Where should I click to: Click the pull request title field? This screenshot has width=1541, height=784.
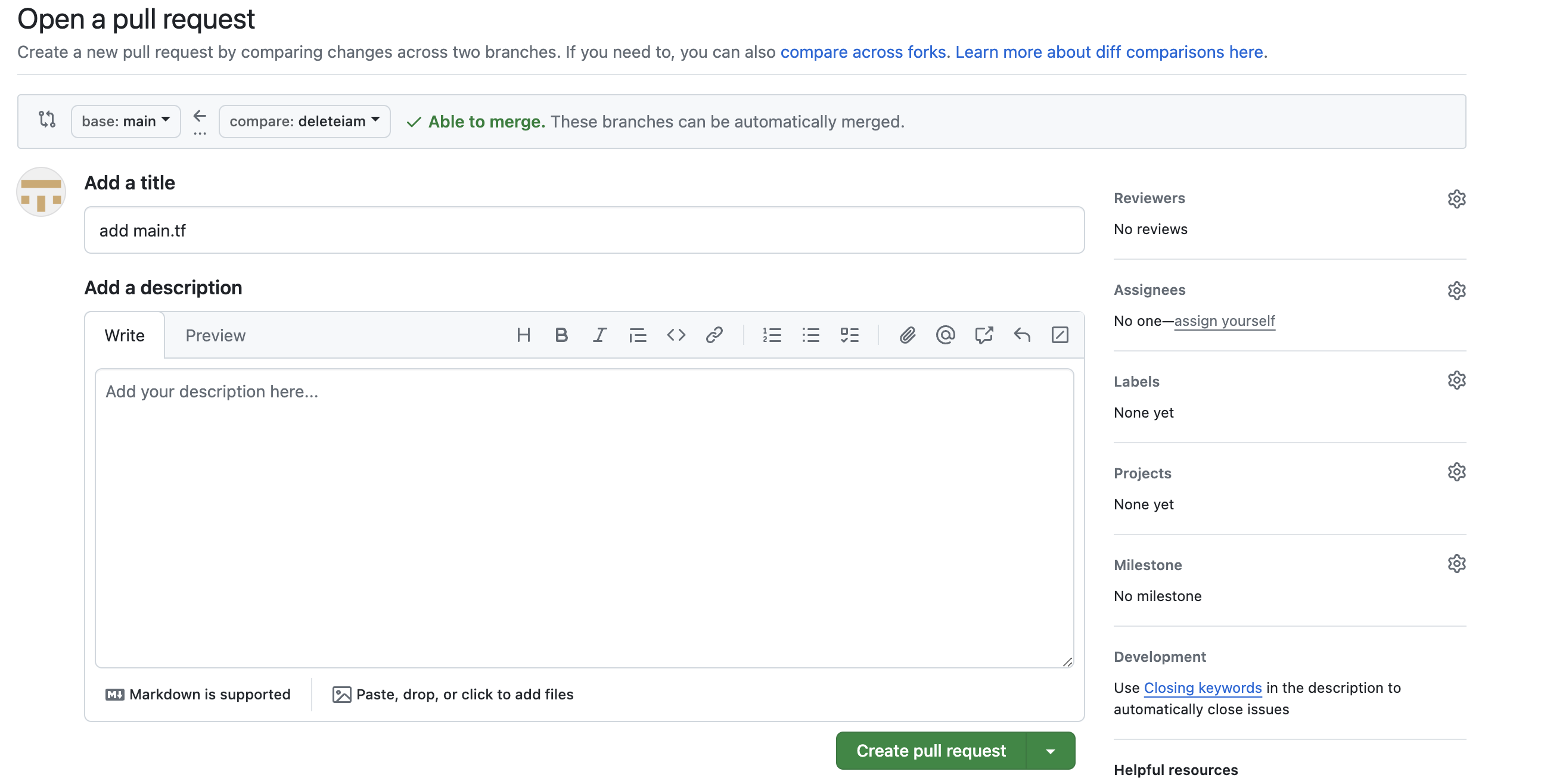[584, 230]
